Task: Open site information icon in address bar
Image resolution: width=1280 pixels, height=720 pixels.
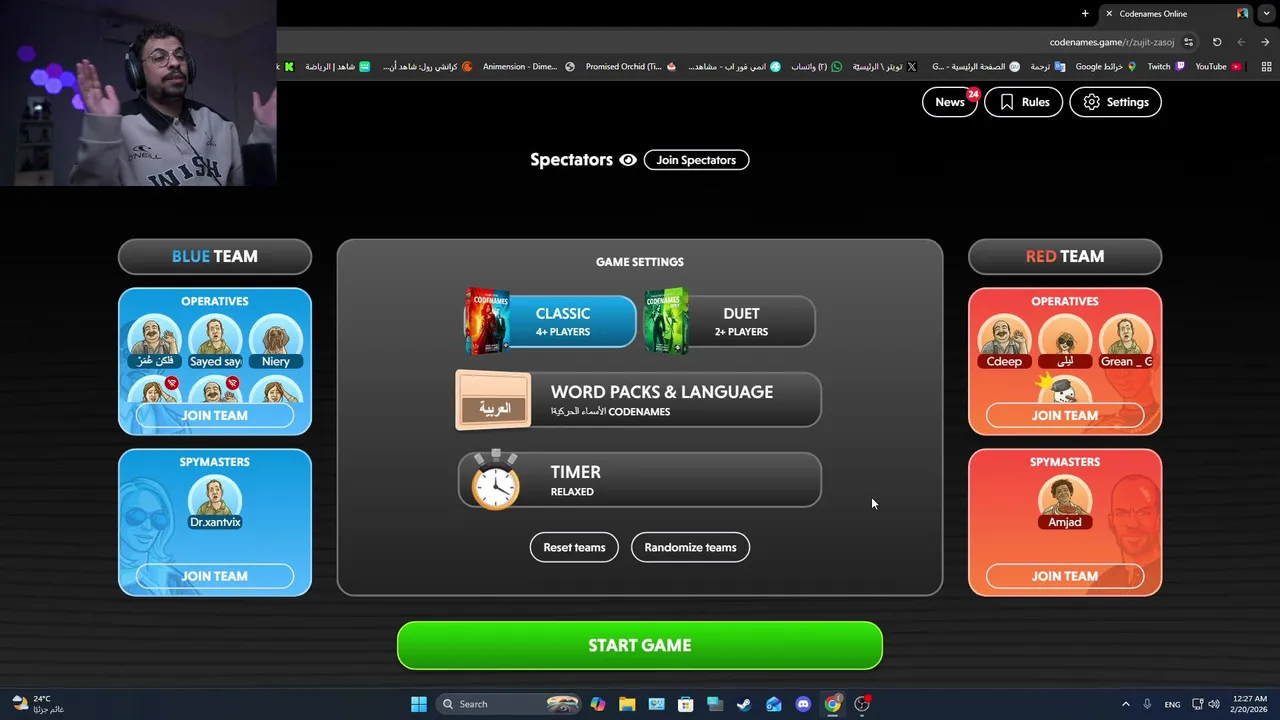Action: pos(1188,42)
